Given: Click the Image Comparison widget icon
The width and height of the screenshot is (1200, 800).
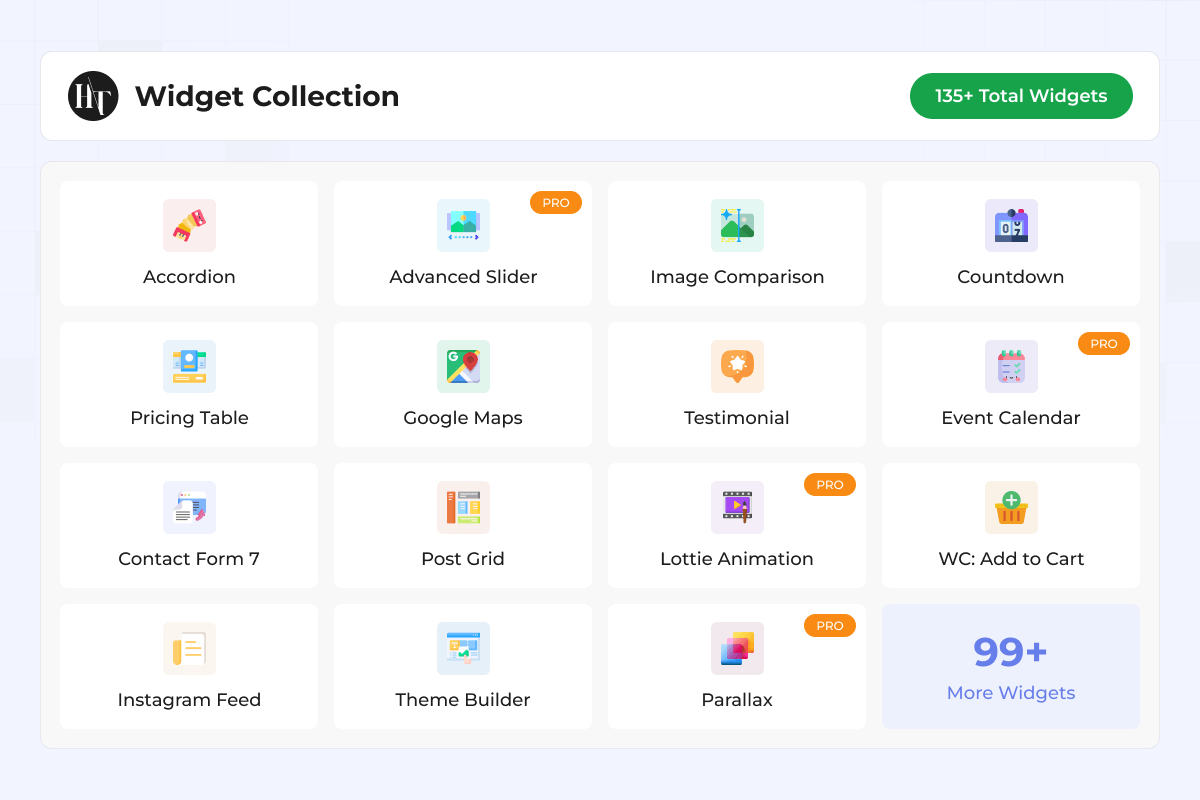Looking at the screenshot, I should (737, 225).
